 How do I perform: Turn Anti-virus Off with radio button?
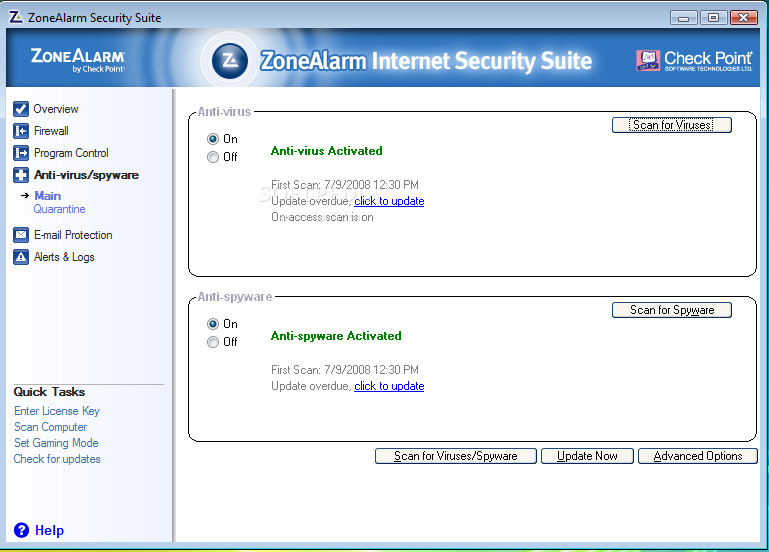click(212, 157)
